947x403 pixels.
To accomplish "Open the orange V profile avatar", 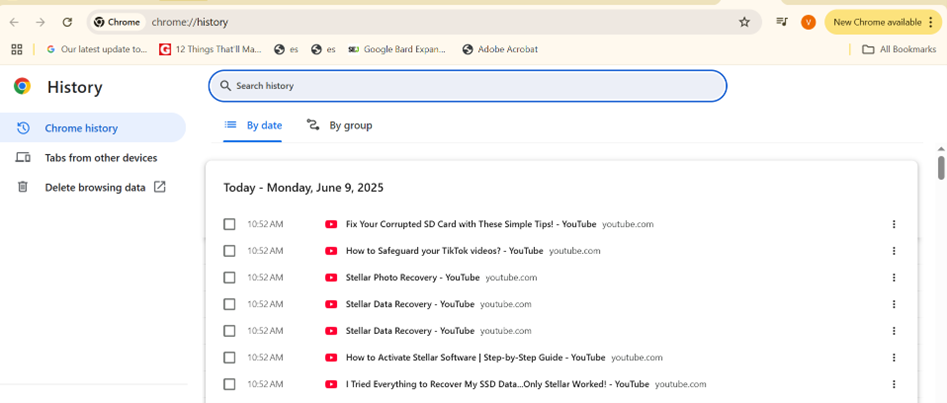I will [x=808, y=22].
